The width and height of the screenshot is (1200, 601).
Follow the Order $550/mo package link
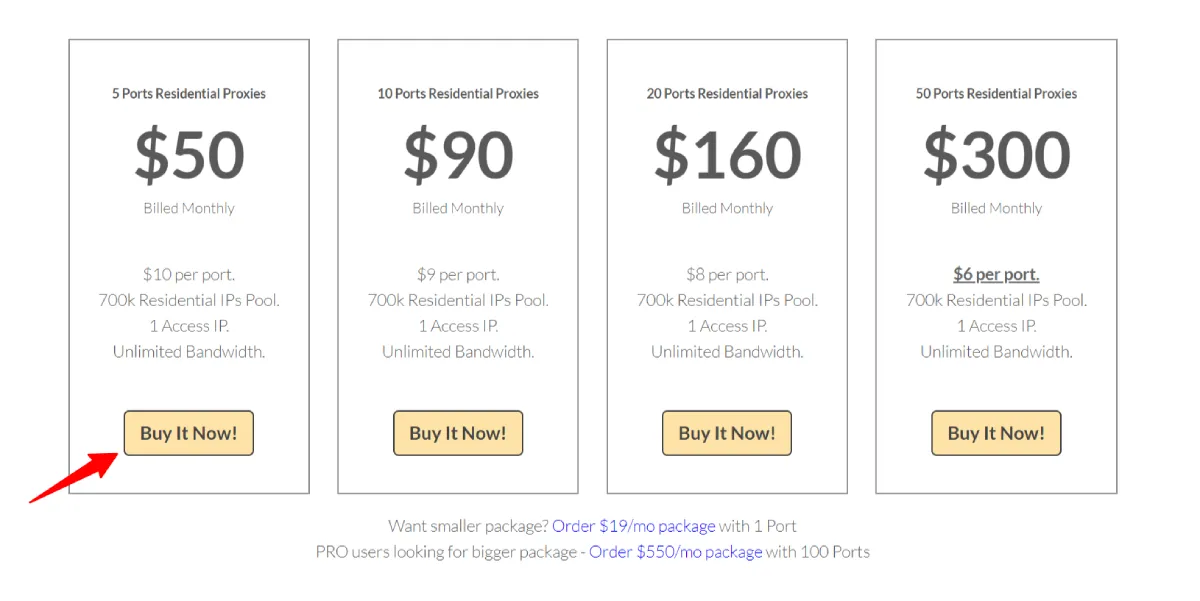click(x=676, y=552)
